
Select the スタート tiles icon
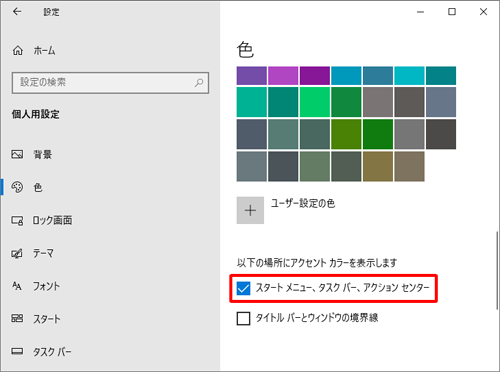pos(17,318)
